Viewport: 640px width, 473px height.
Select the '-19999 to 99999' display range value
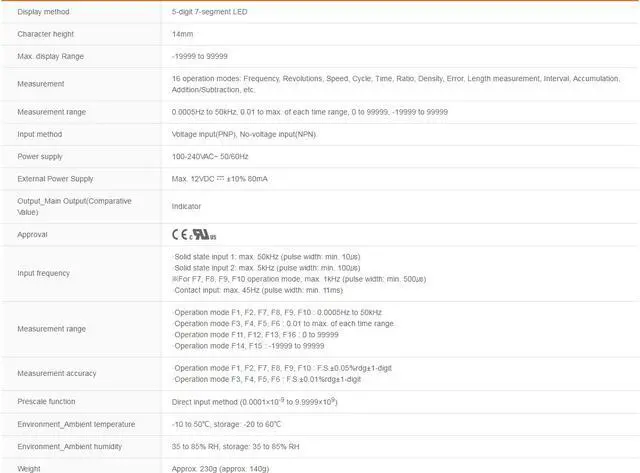point(200,56)
